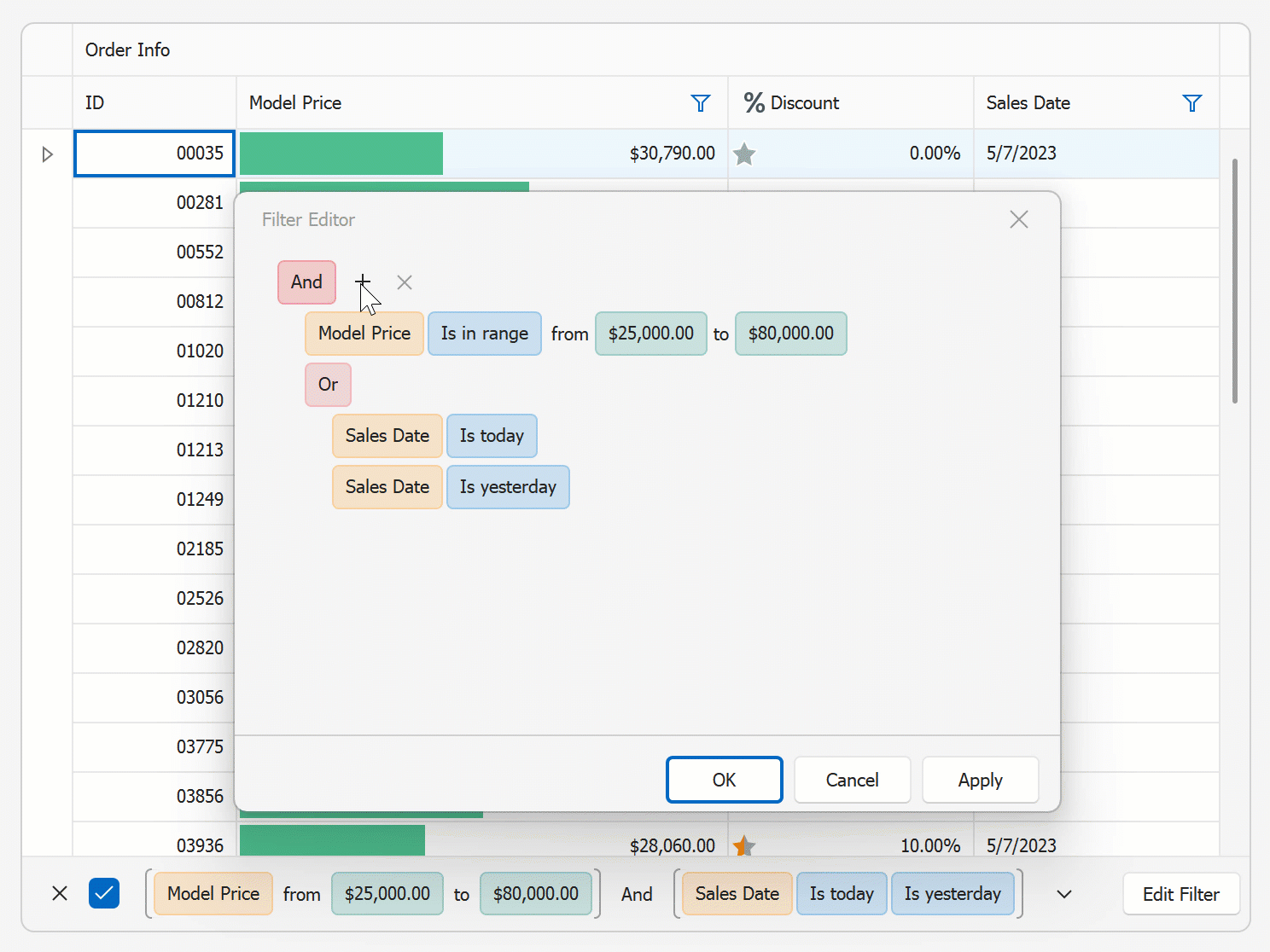Open Model Price field selector in the editor

364,334
